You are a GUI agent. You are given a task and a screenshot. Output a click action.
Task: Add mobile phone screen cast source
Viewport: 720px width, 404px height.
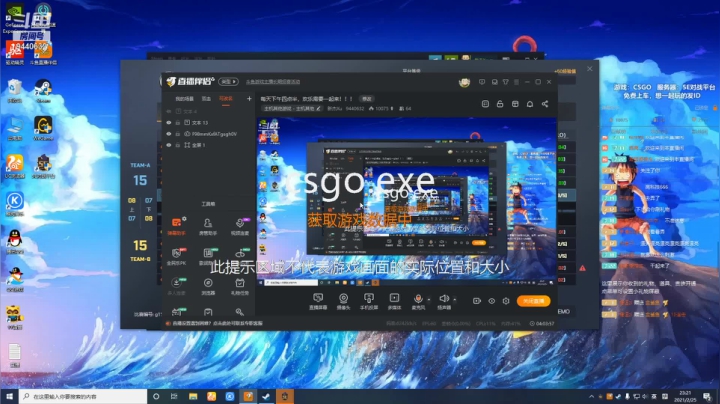click(x=369, y=301)
